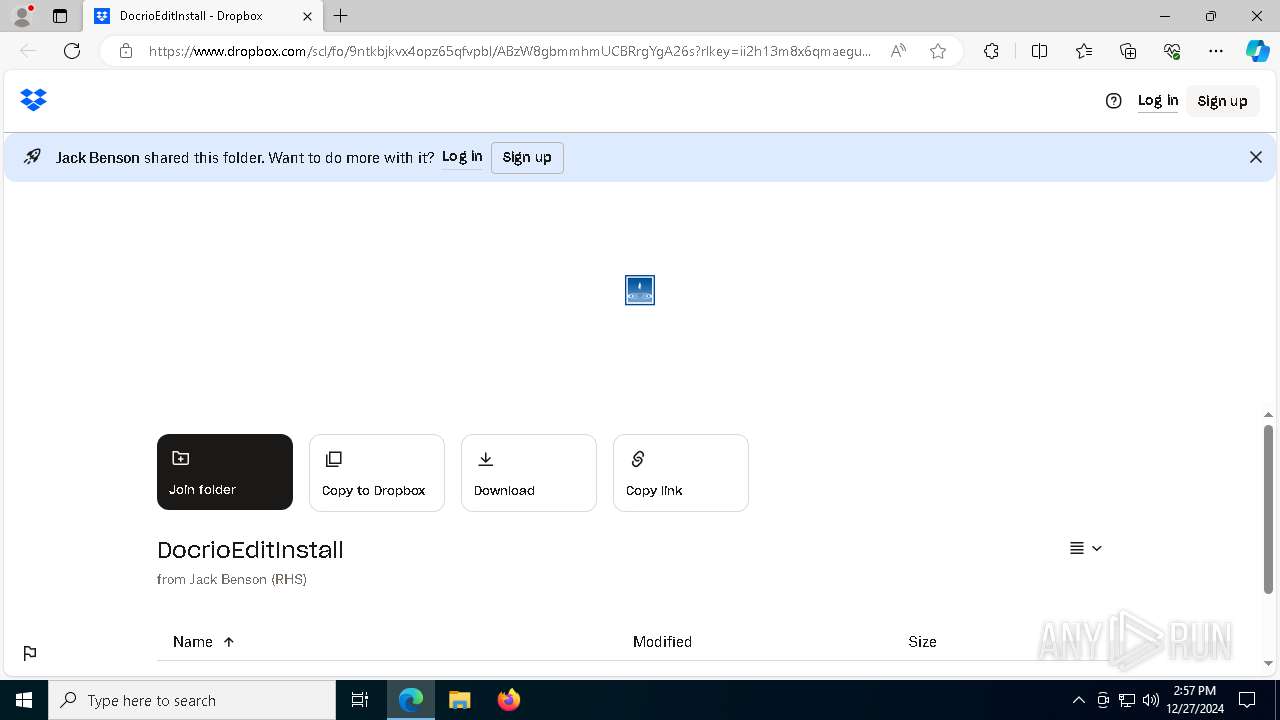Click the Edge taskbar icon

[411, 700]
